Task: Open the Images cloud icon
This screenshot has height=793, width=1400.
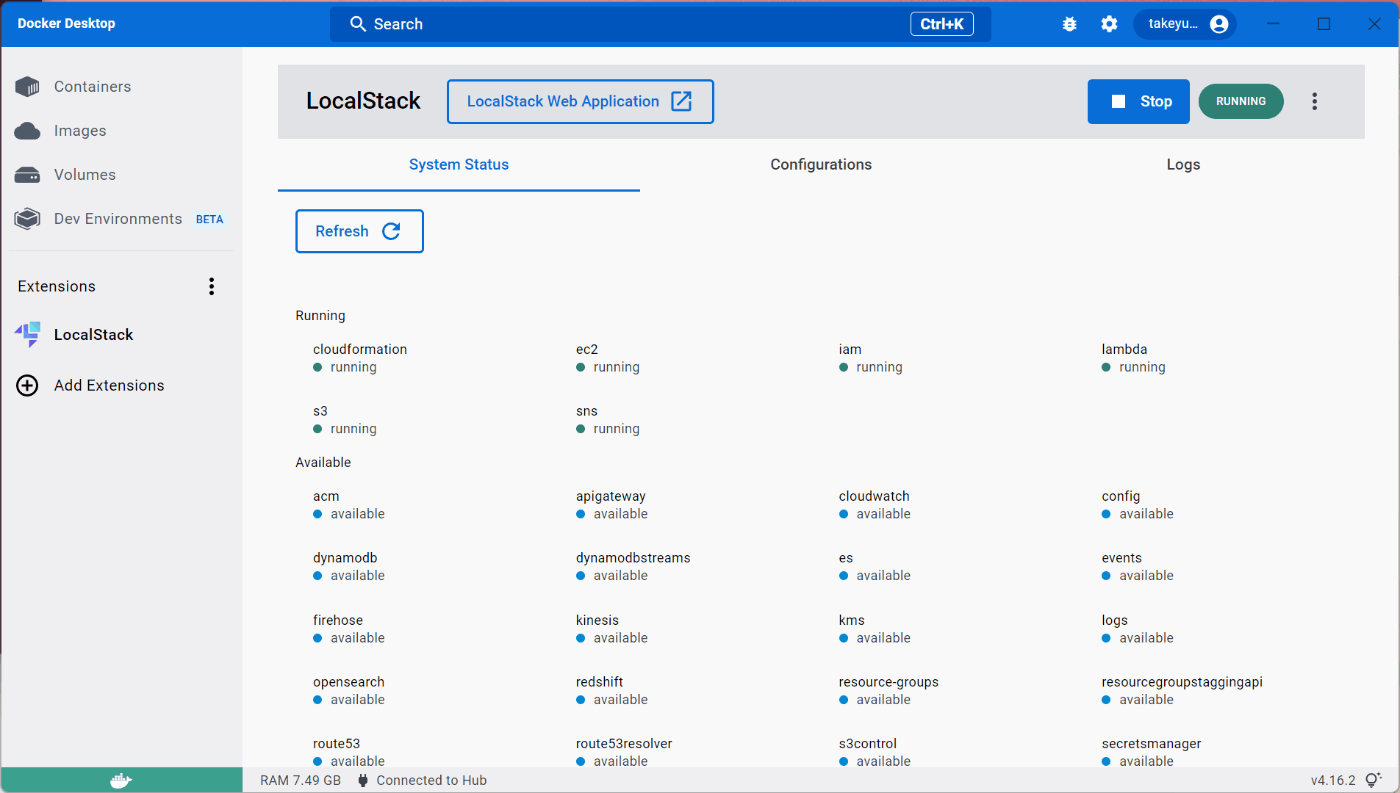Action: point(27,131)
